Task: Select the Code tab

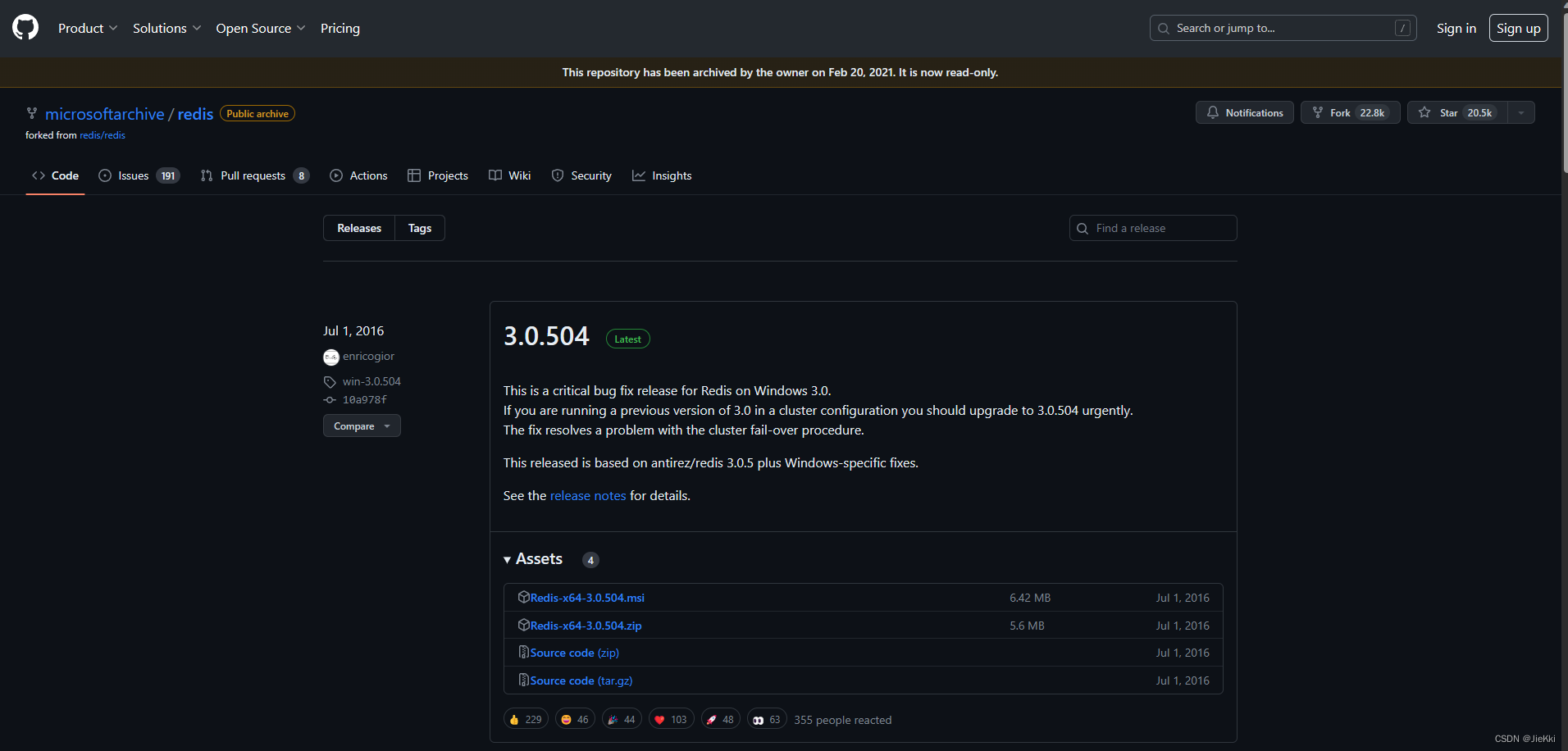Action: pyautogui.click(x=56, y=175)
